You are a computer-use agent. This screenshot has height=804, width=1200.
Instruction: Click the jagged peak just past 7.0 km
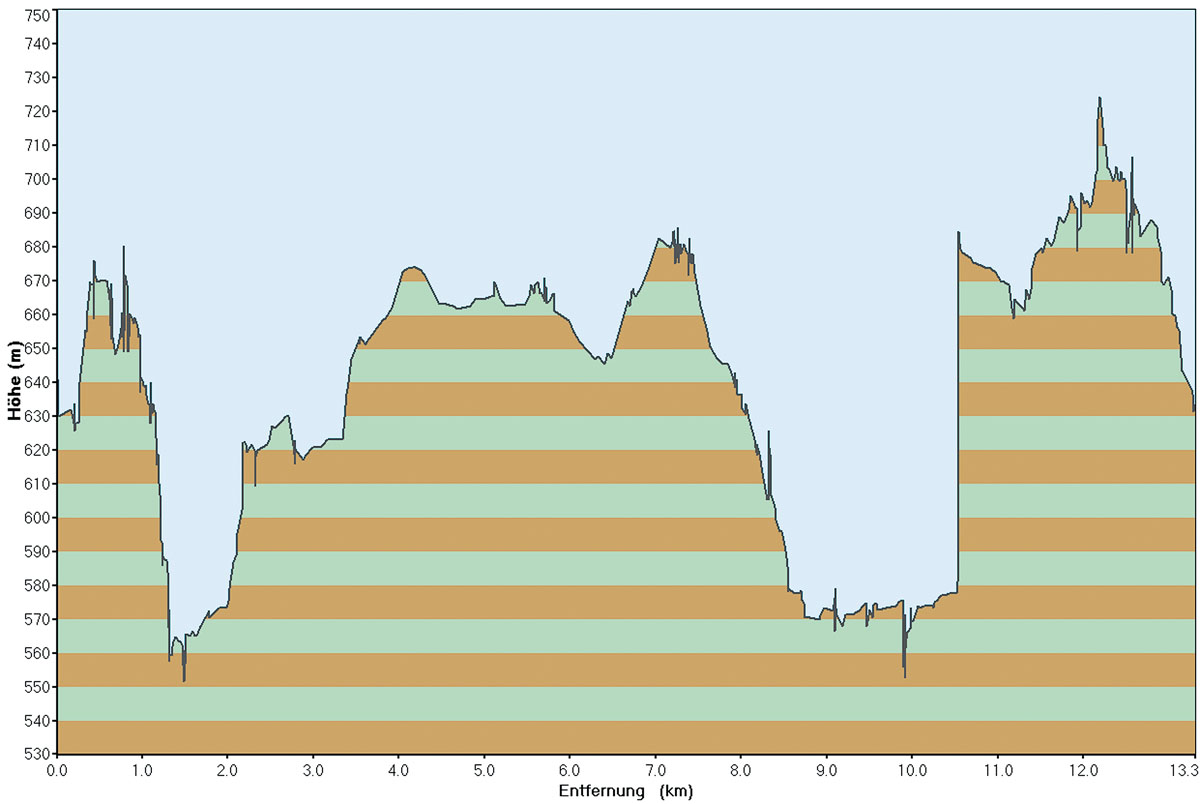pos(676,231)
